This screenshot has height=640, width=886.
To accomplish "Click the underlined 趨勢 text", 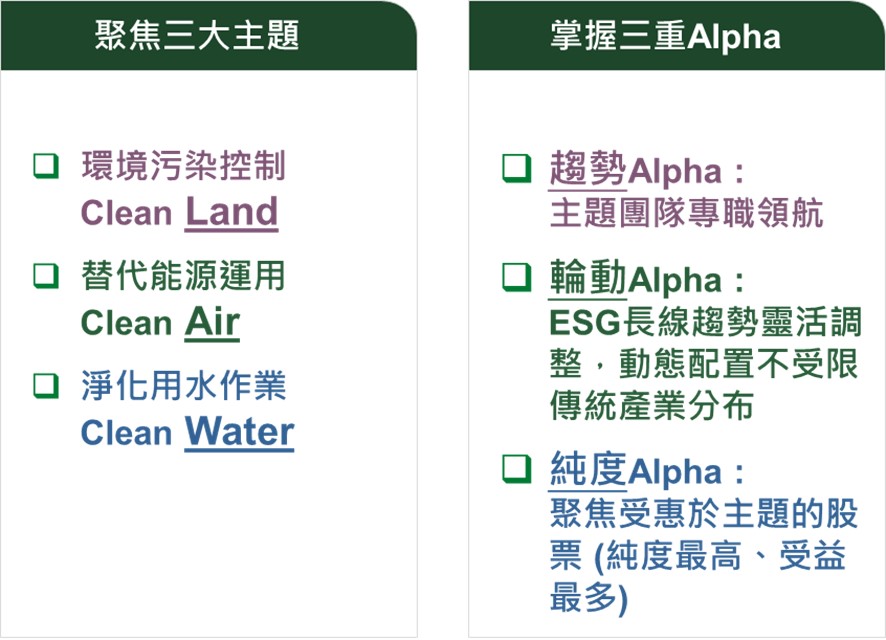I will (588, 169).
